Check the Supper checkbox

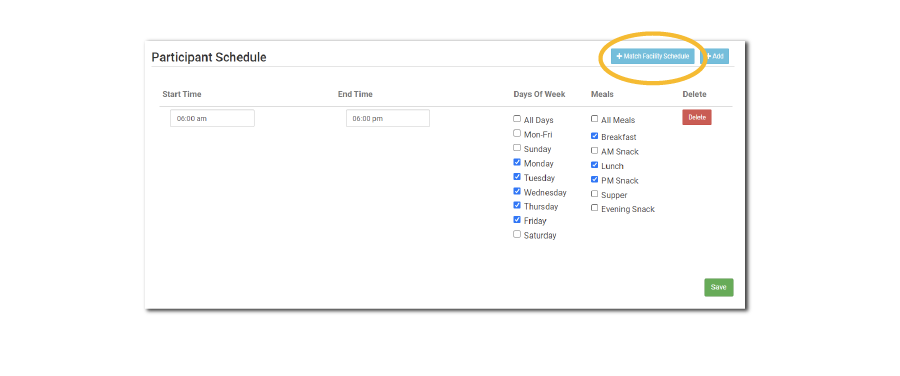tap(595, 193)
